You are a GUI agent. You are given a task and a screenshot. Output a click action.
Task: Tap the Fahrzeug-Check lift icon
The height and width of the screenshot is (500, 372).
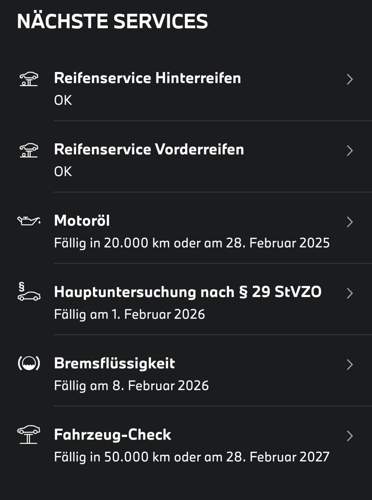29,435
